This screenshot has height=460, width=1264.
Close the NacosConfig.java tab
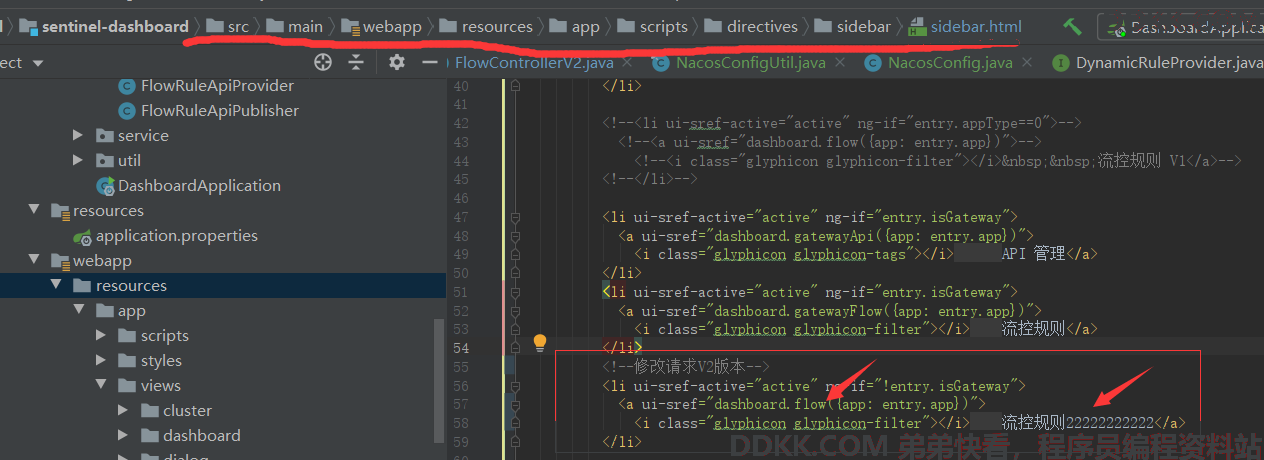(1027, 64)
